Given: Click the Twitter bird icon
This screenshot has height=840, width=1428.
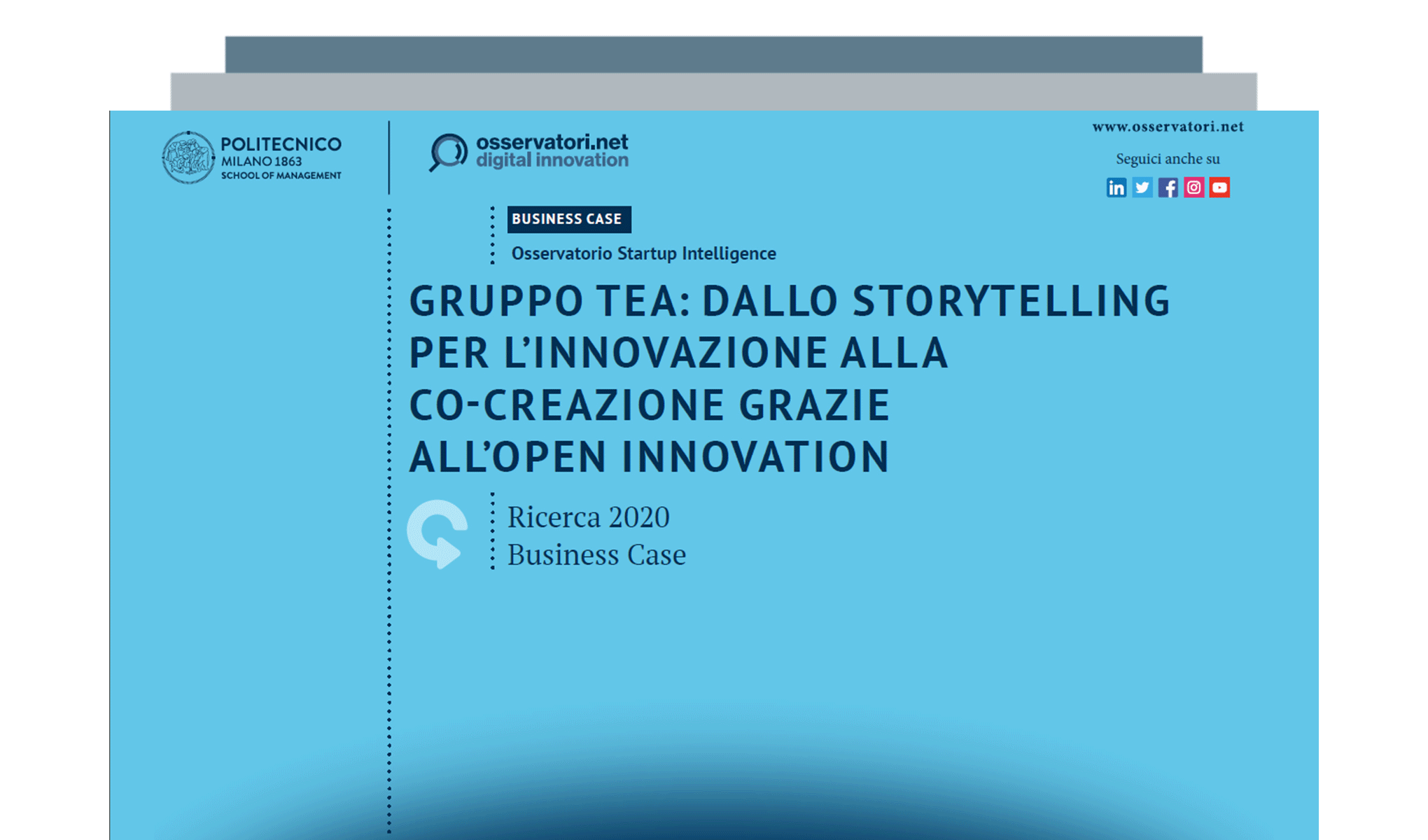Looking at the screenshot, I should 1142,187.
